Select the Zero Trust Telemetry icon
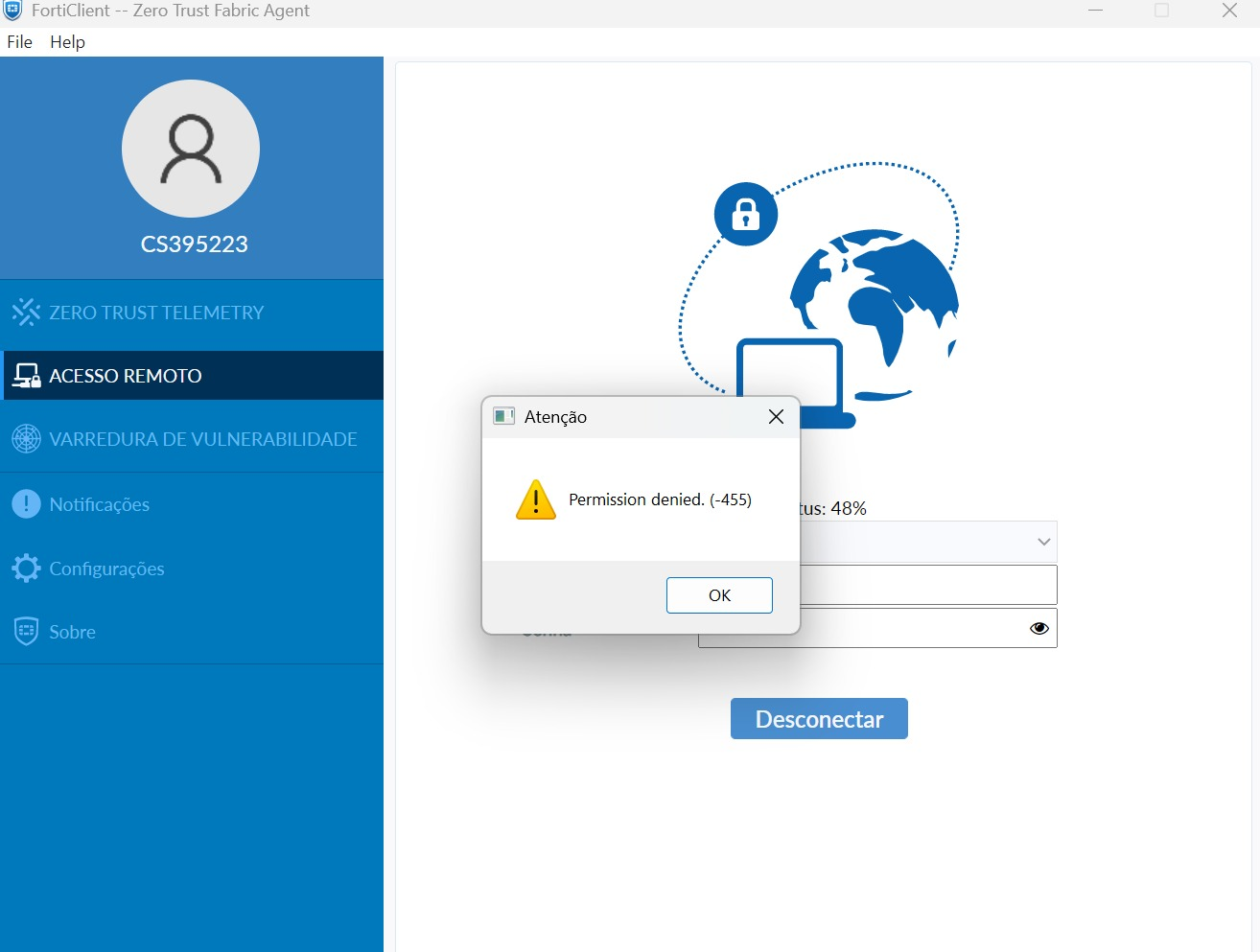The image size is (1260, 952). click(x=26, y=312)
